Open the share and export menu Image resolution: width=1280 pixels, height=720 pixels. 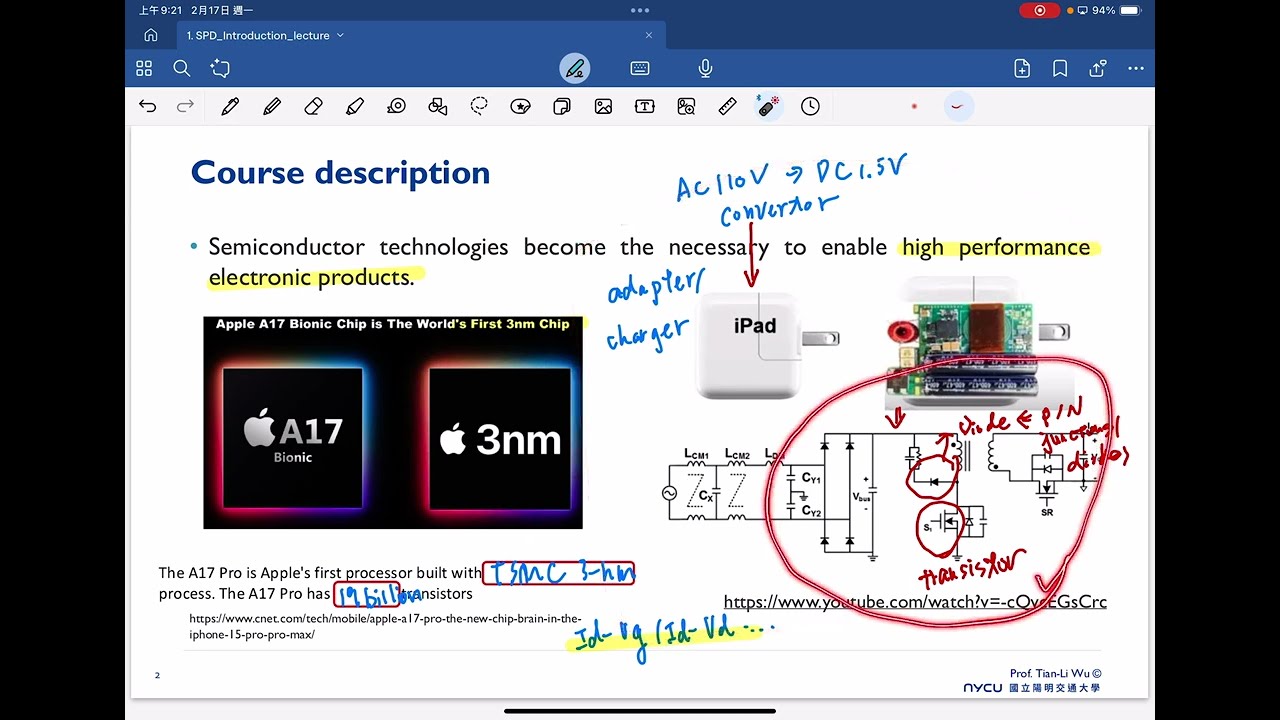1097,68
